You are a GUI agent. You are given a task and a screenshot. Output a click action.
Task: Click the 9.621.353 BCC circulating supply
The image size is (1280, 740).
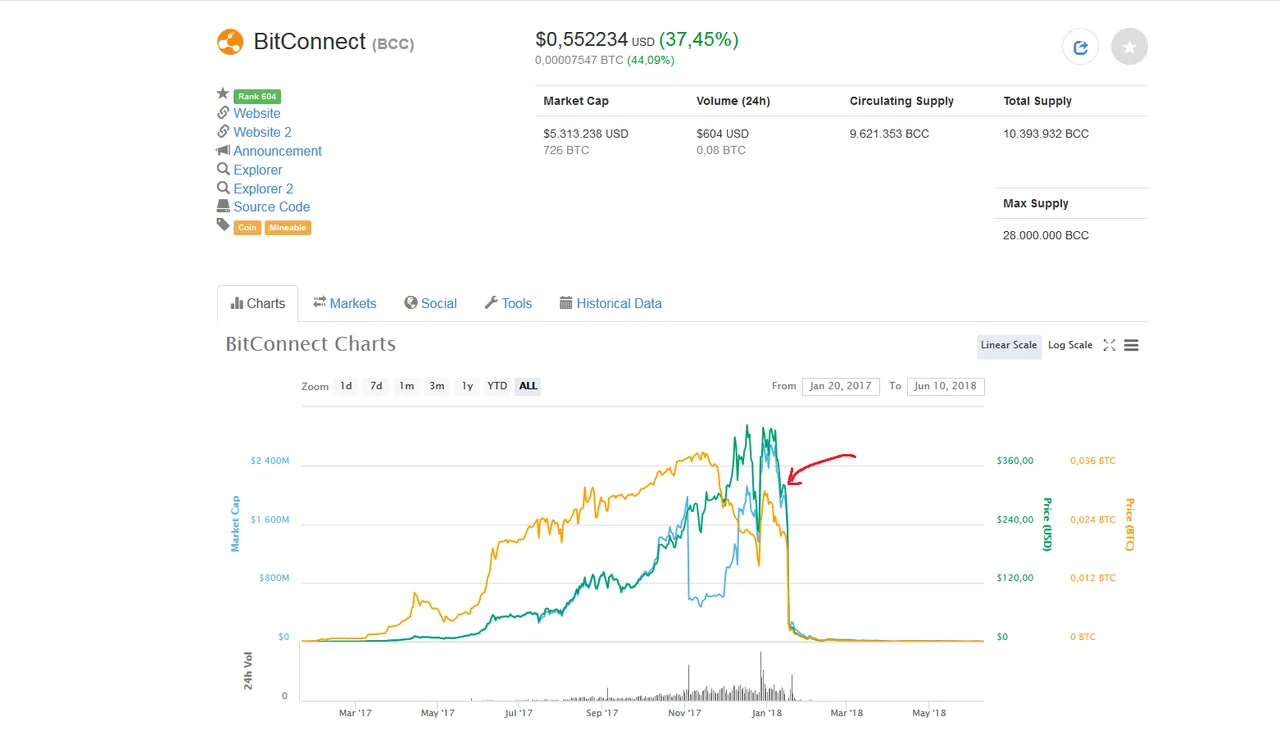pos(889,134)
